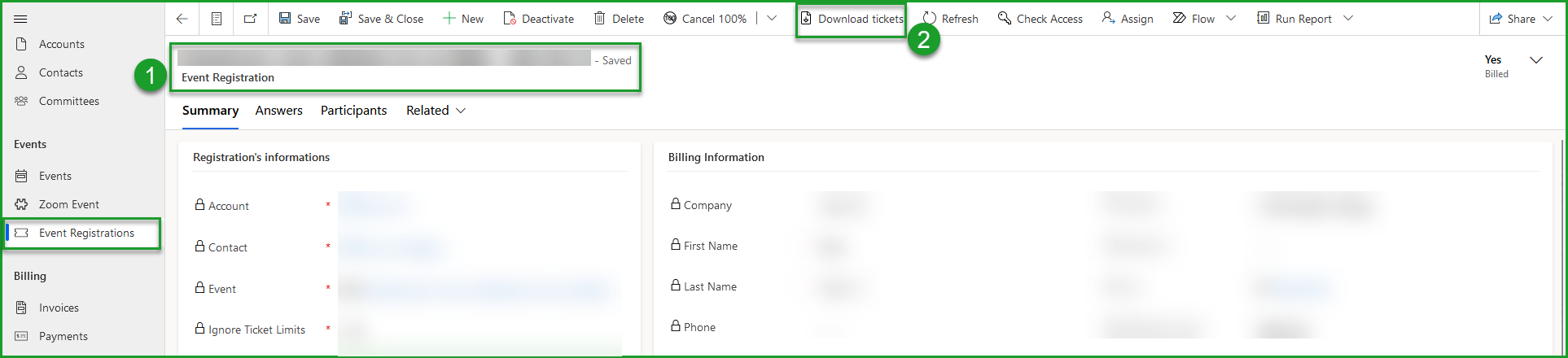Viewport: 1568px width, 358px height.
Task: Deactivate this event registration
Action: pos(538,19)
